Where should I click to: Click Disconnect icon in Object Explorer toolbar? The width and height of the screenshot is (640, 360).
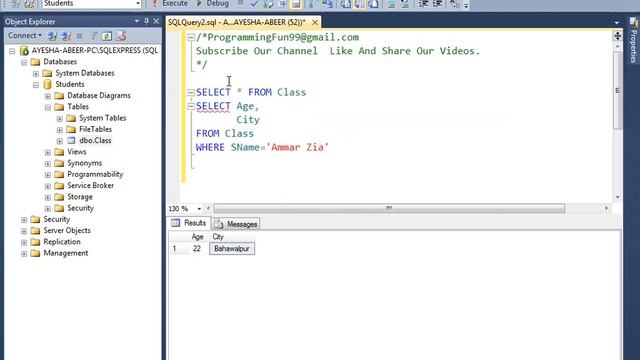click(66, 36)
